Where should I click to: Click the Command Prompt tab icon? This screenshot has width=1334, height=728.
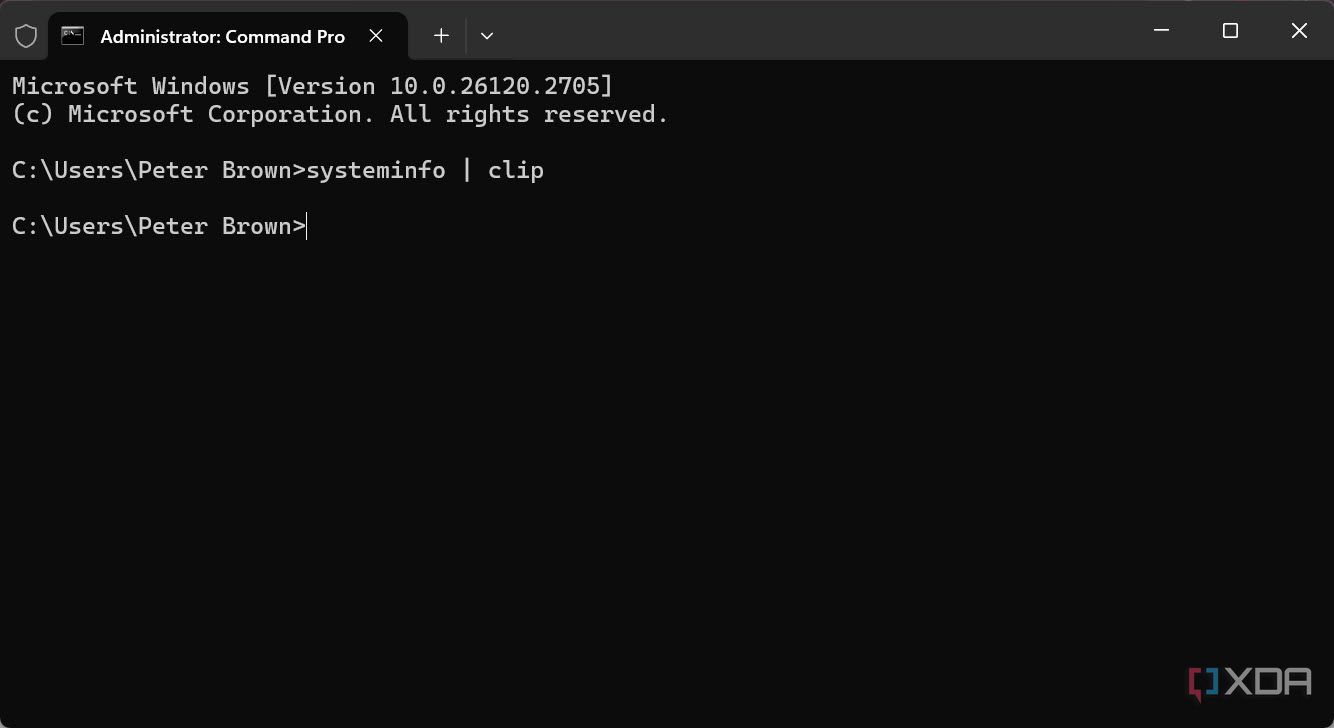(x=72, y=36)
